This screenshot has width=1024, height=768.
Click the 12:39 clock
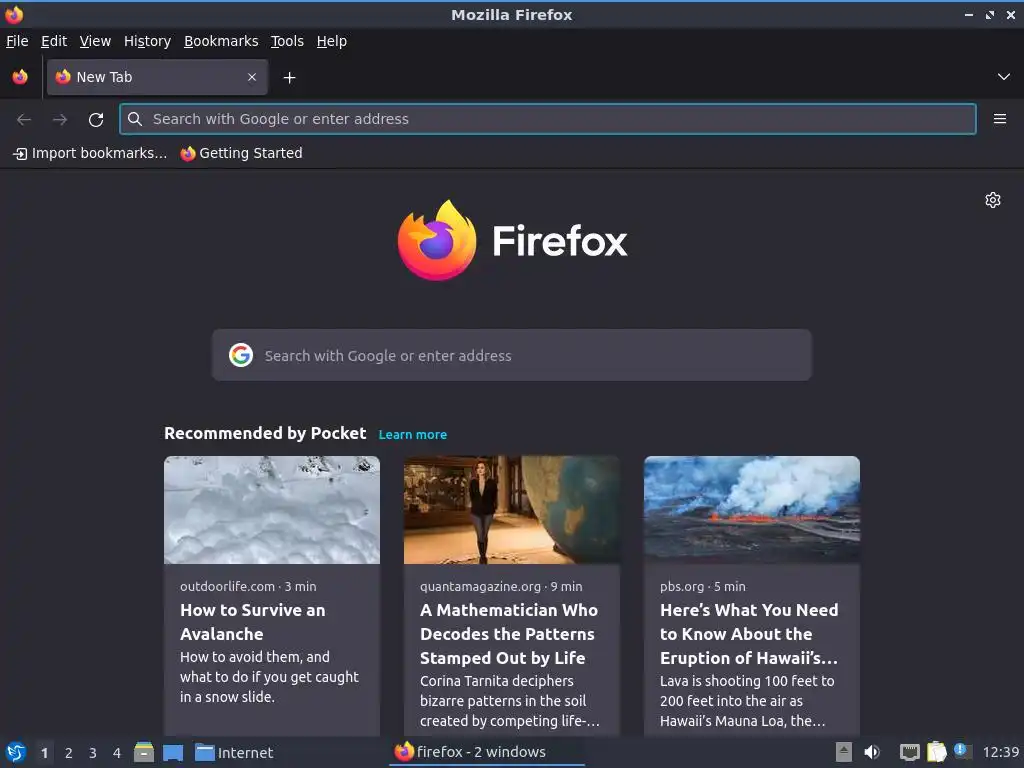click(1000, 752)
